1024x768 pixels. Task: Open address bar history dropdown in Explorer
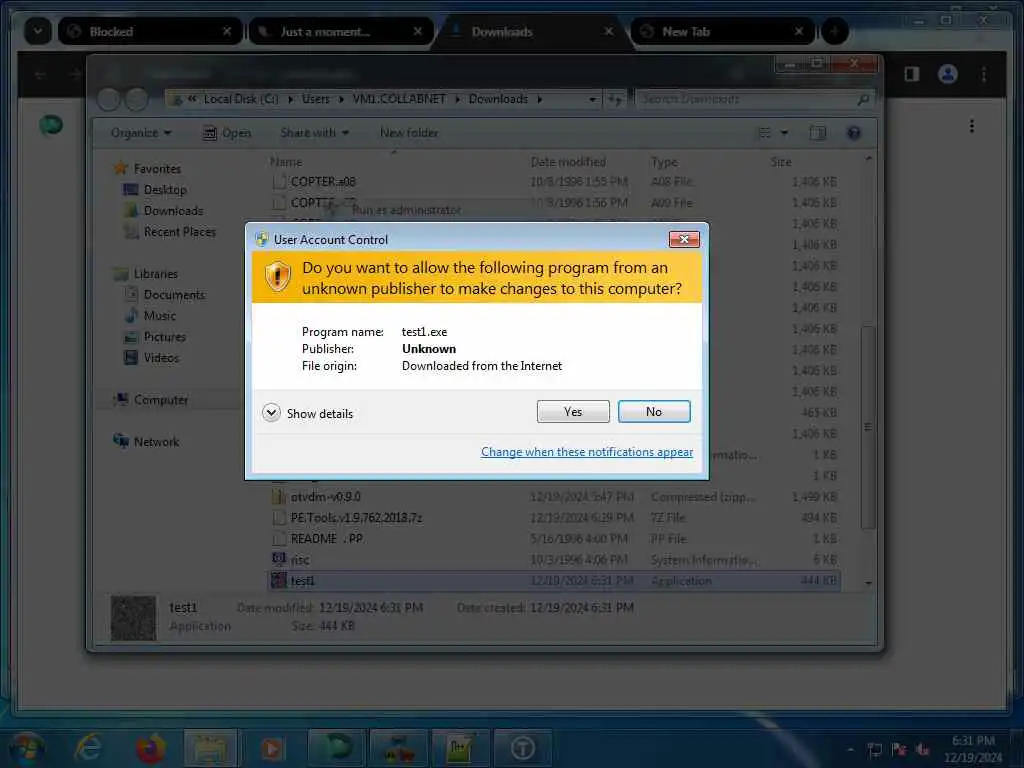point(592,99)
